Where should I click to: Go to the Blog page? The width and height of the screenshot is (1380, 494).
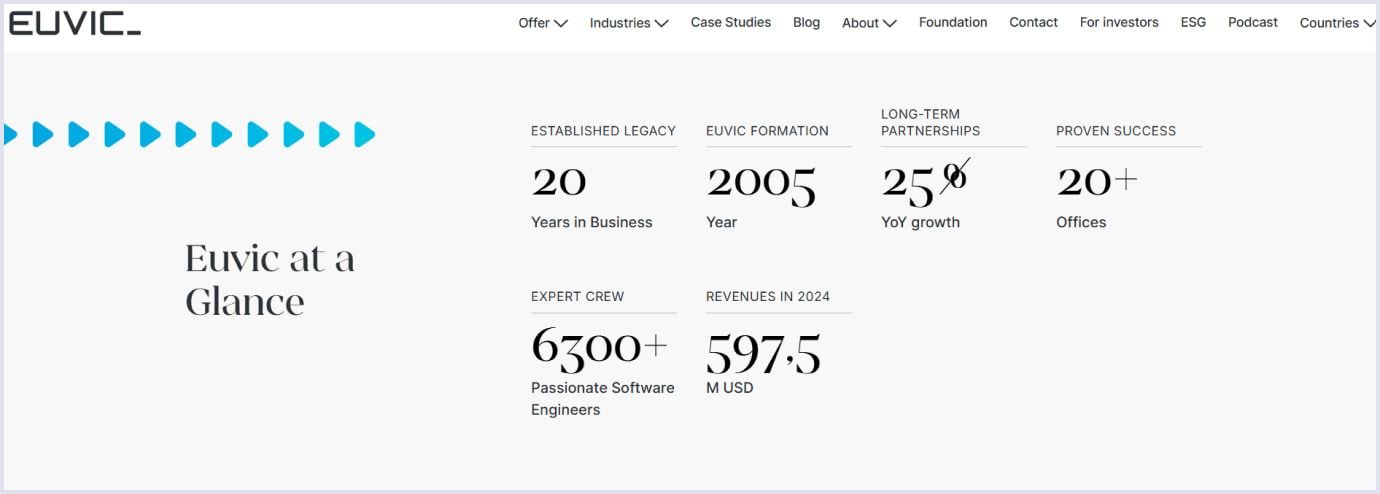[806, 22]
